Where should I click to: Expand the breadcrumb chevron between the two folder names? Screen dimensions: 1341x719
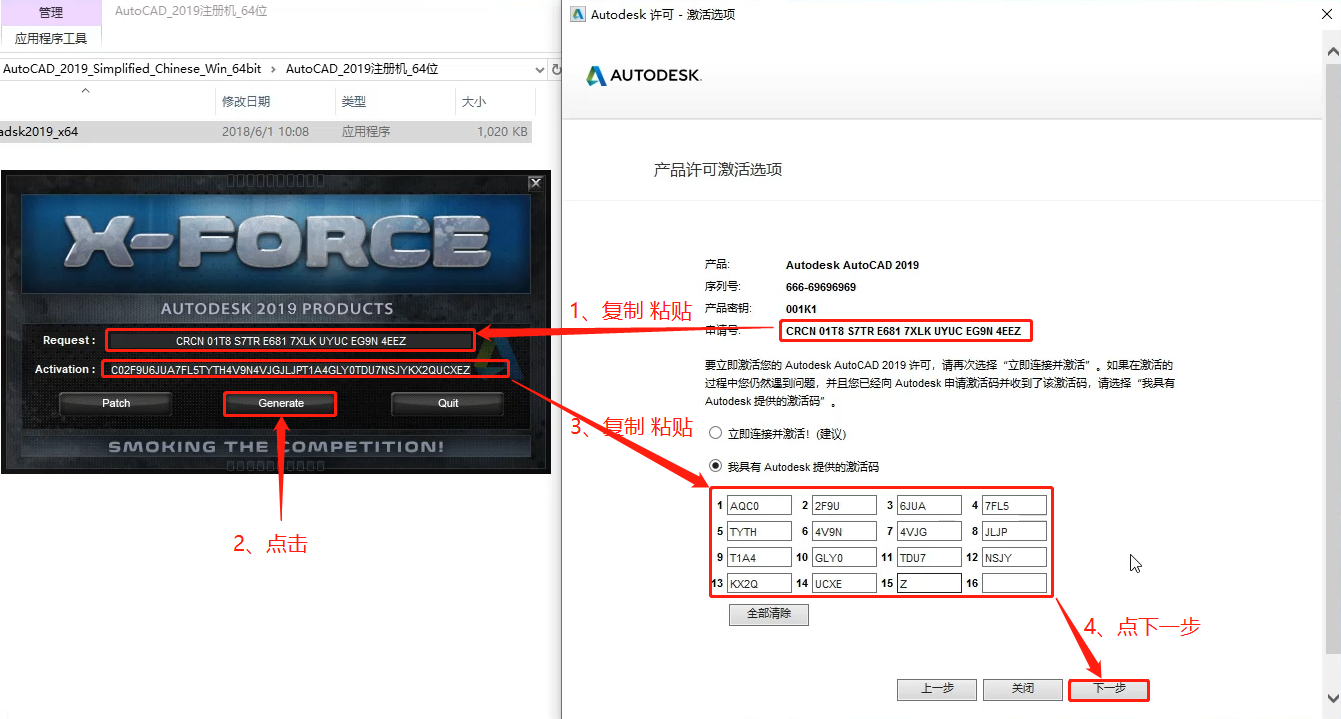[274, 69]
